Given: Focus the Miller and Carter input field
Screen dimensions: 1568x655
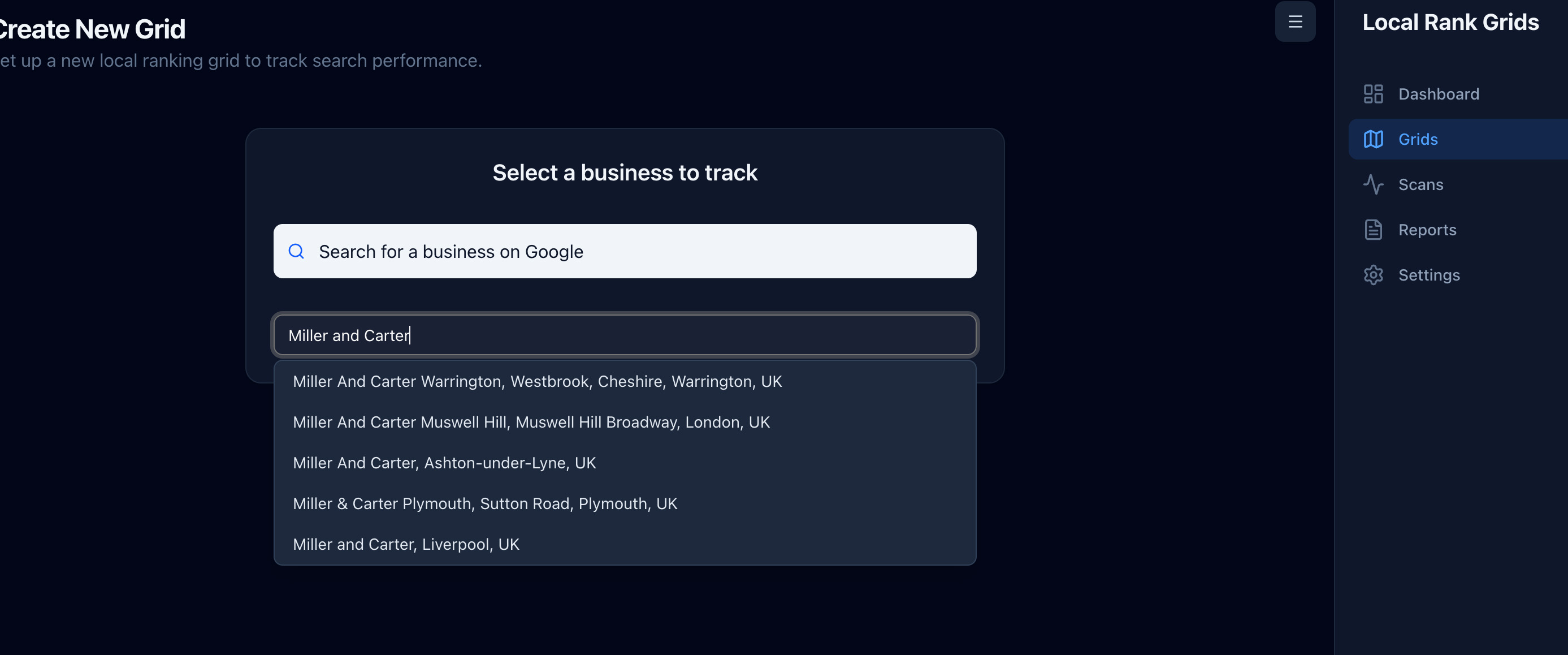Looking at the screenshot, I should [625, 334].
